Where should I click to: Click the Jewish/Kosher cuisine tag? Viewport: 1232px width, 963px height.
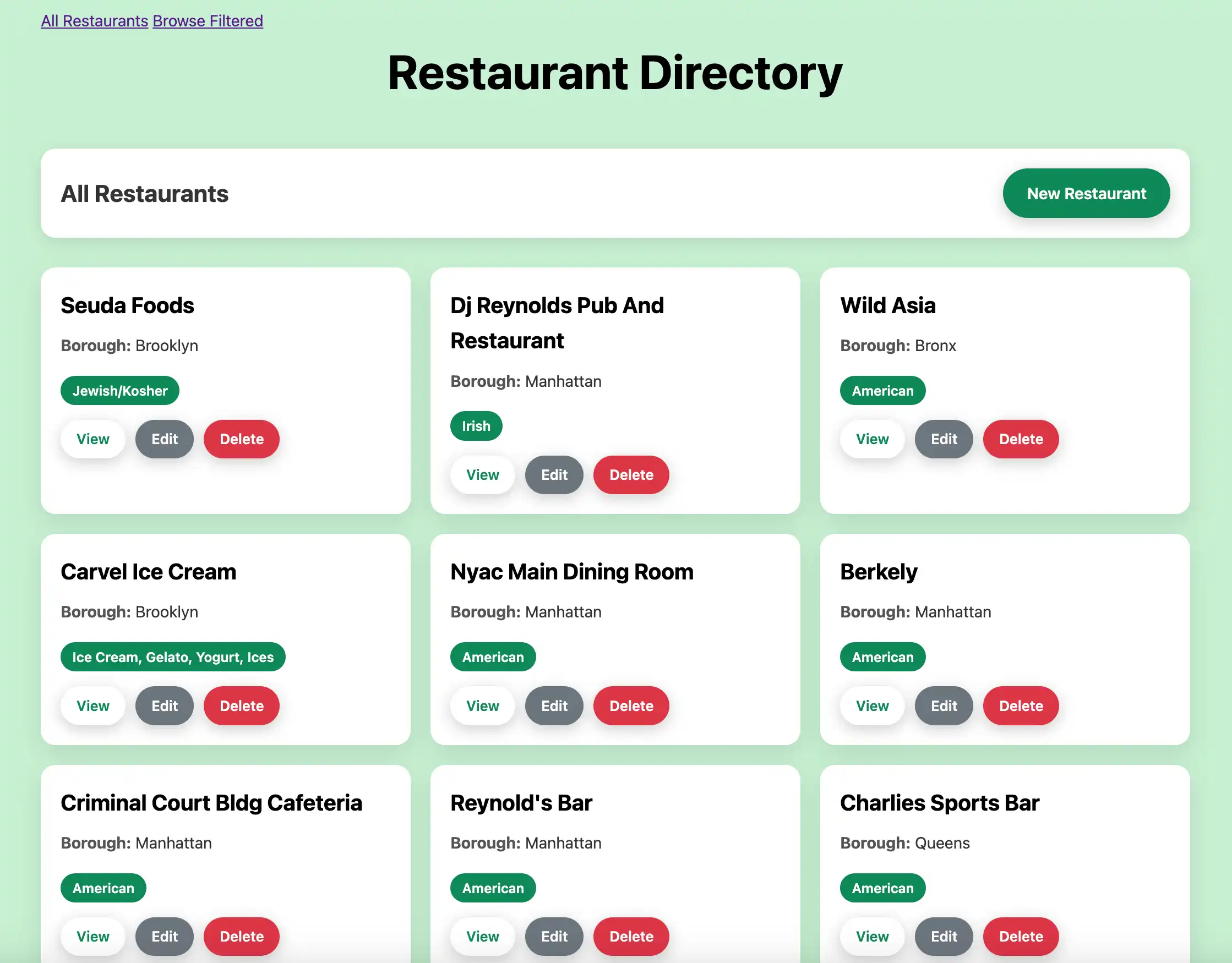[x=119, y=390]
